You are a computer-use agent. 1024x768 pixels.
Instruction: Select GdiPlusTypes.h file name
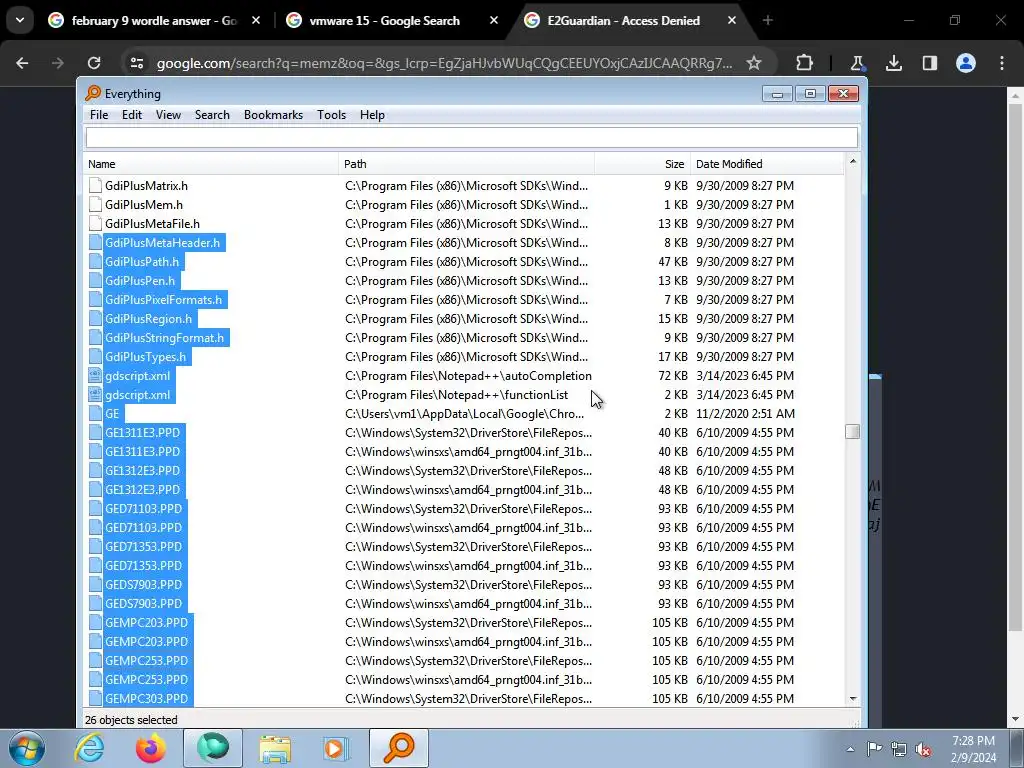coord(146,356)
